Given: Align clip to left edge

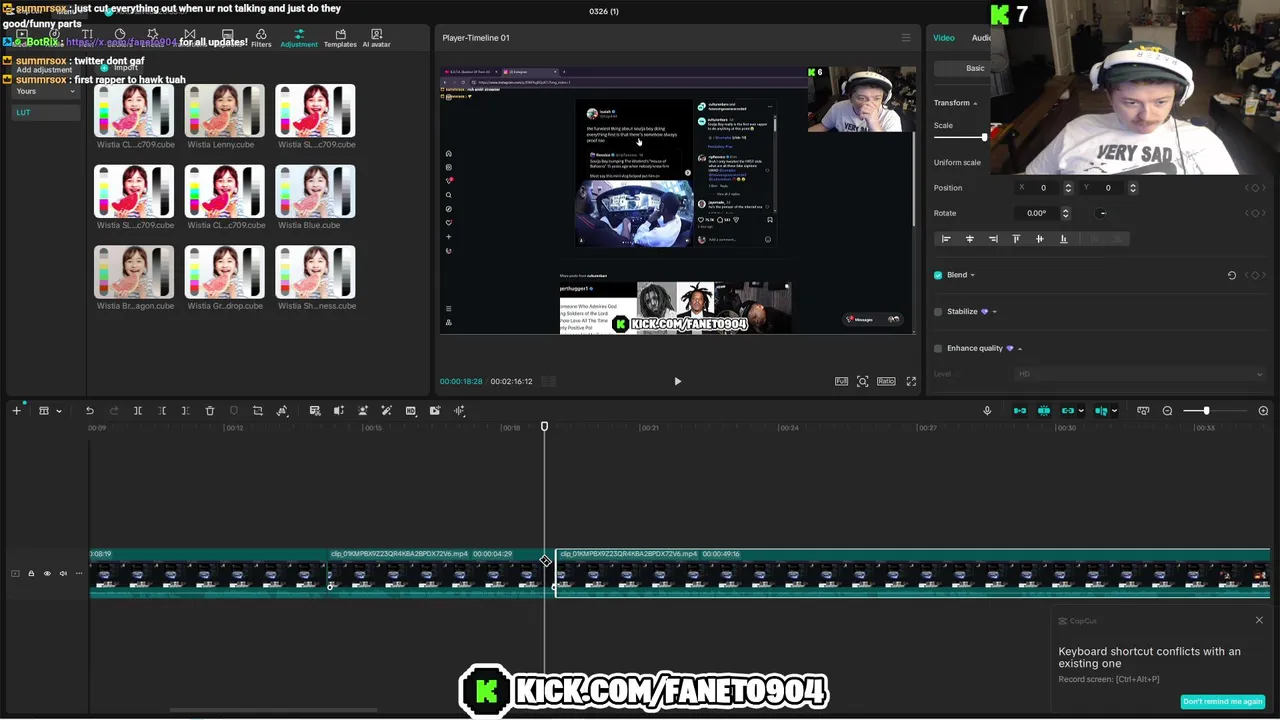Looking at the screenshot, I should pos(946,239).
